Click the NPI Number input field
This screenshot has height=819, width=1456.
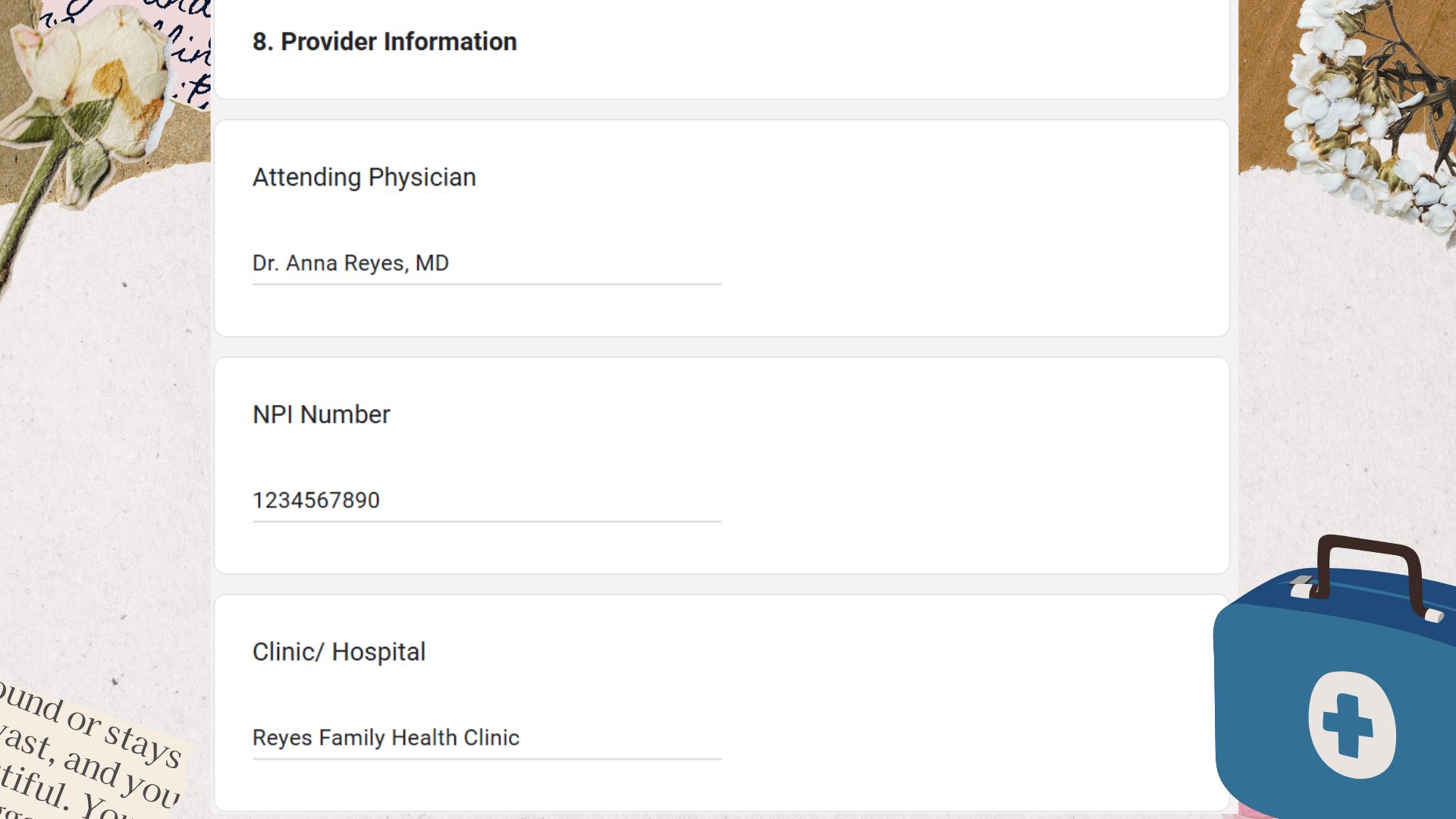[x=487, y=500]
